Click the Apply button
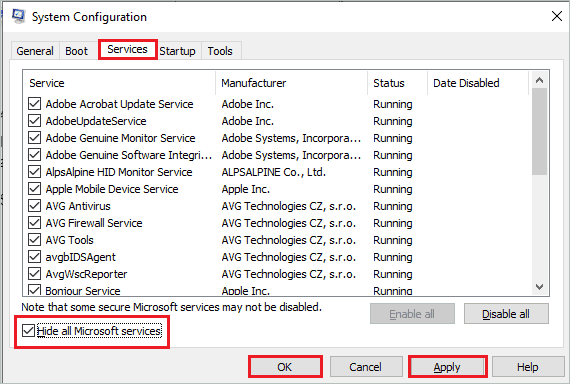The height and width of the screenshot is (384, 570). click(x=447, y=367)
